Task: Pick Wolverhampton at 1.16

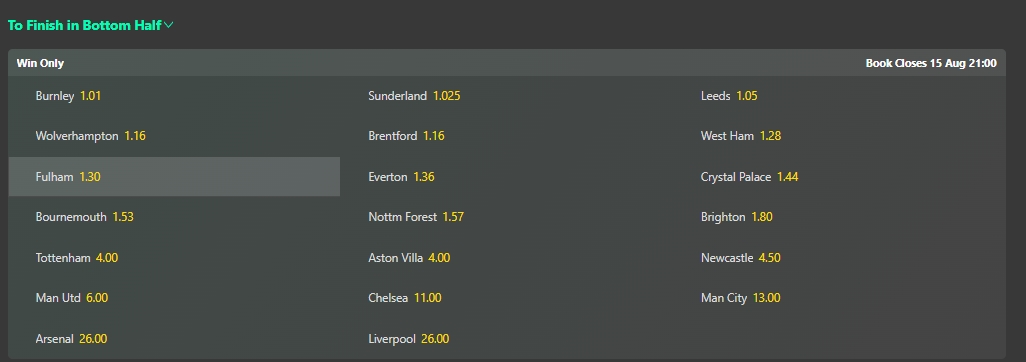Action: (174, 136)
